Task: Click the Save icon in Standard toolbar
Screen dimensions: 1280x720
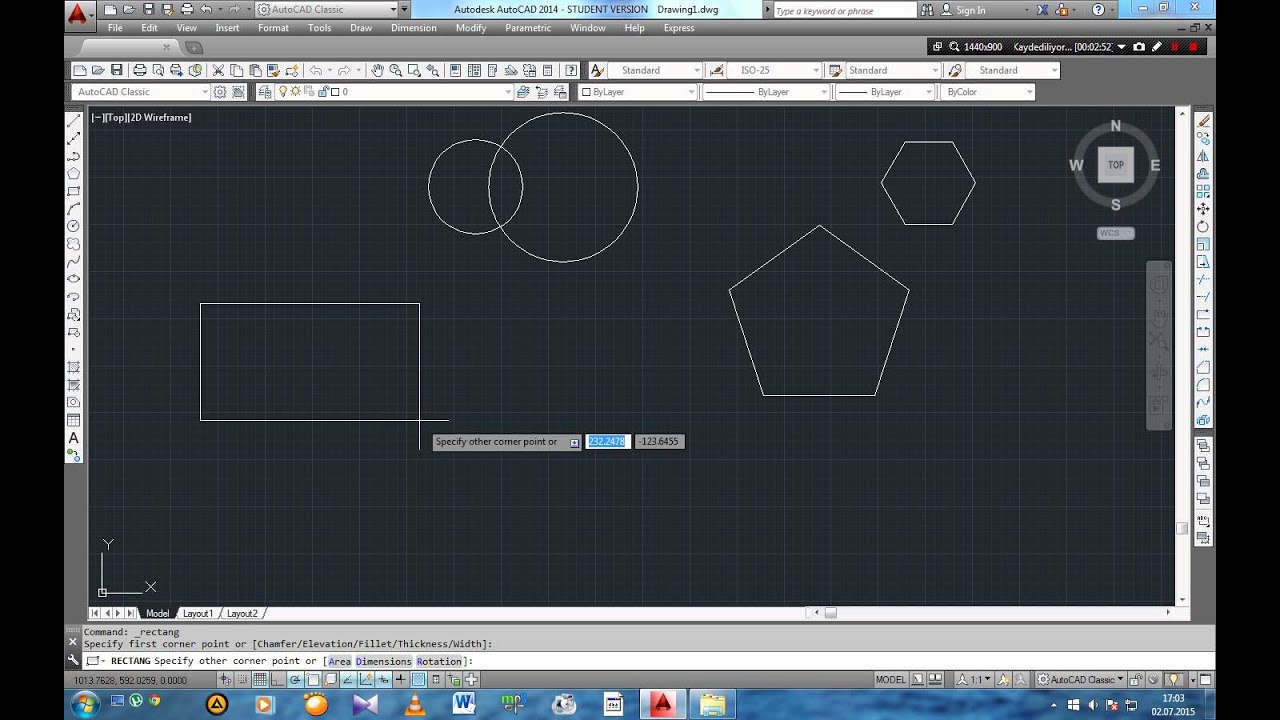Action: (117, 70)
